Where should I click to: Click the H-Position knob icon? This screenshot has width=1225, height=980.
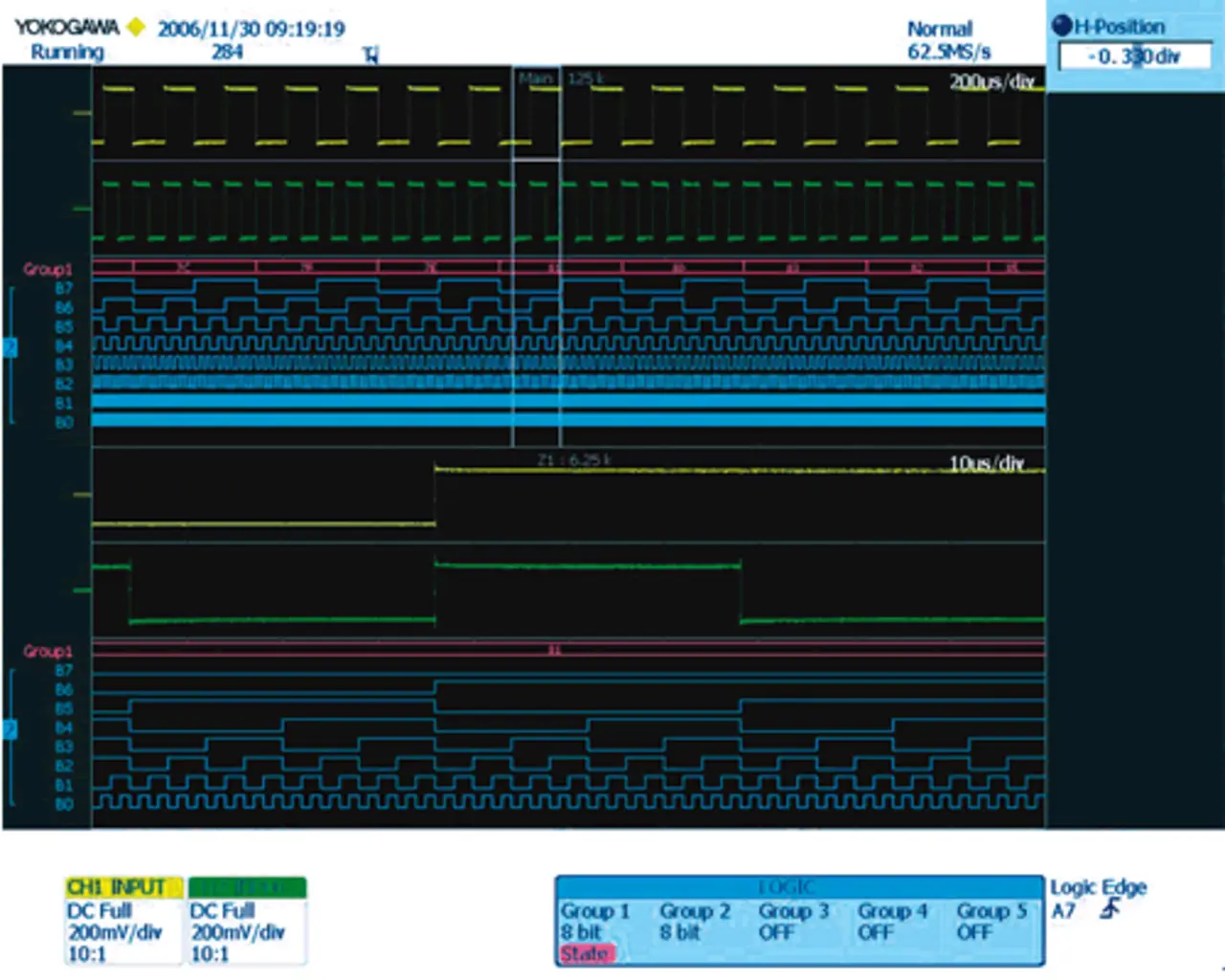tap(1061, 27)
